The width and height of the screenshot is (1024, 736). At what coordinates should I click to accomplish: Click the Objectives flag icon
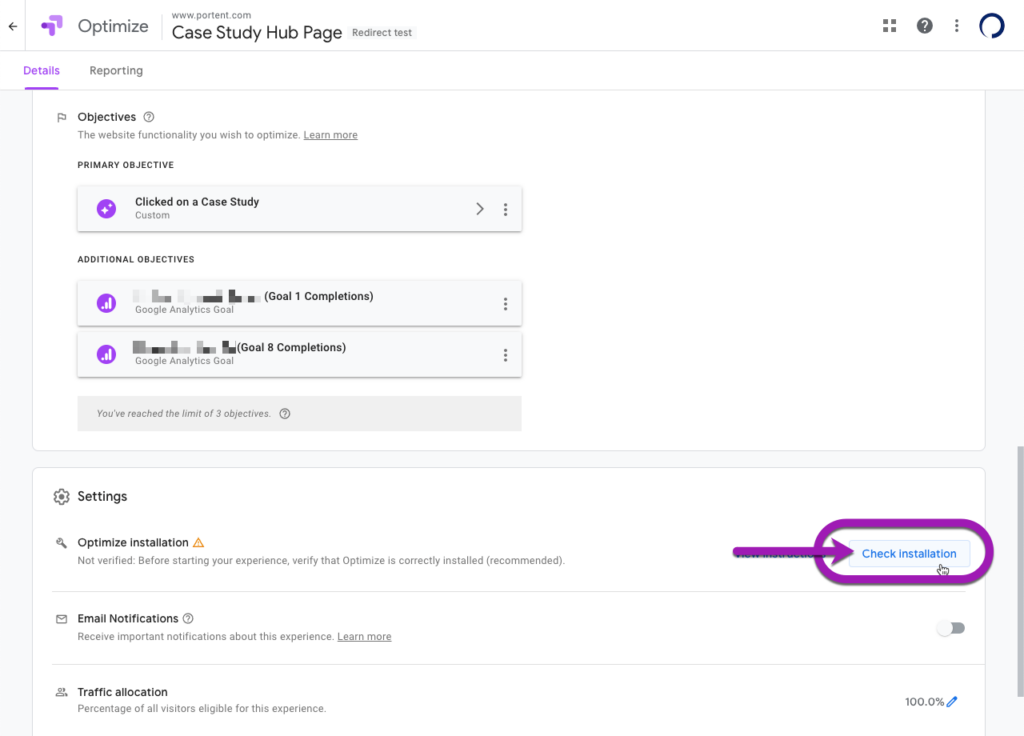pos(61,118)
